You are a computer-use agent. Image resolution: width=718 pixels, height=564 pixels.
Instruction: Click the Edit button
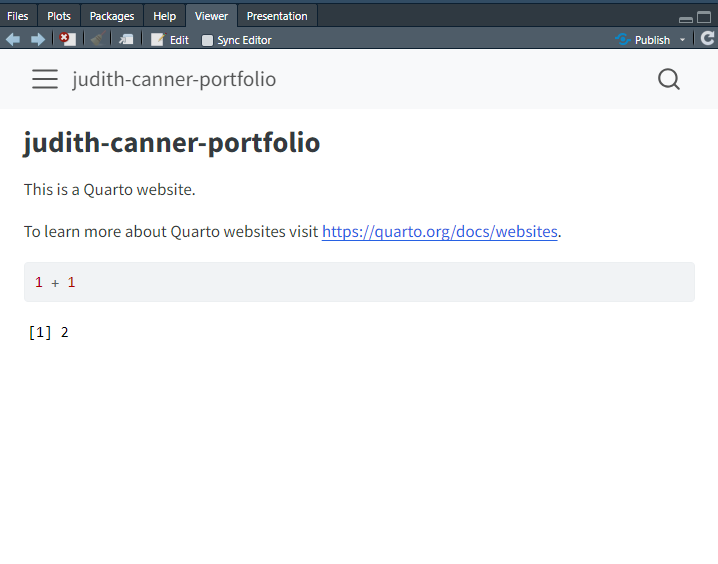[170, 40]
